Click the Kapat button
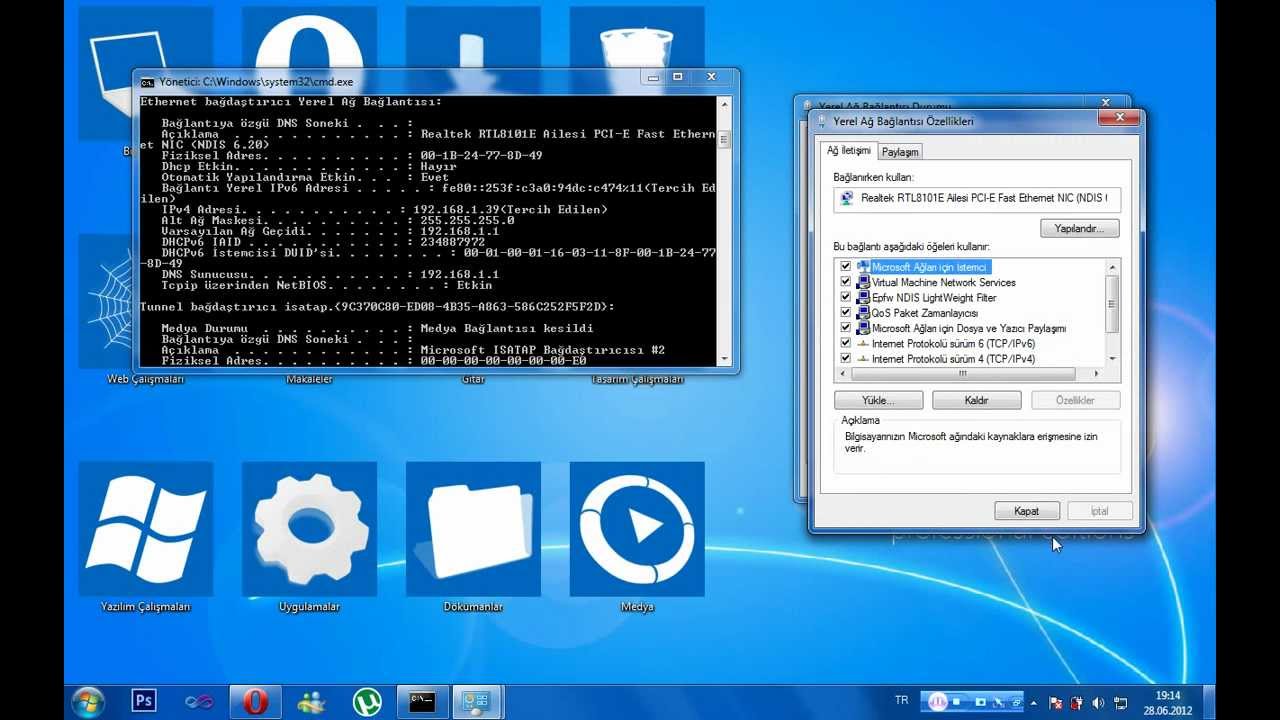This screenshot has height=720, width=1280. (x=1027, y=511)
